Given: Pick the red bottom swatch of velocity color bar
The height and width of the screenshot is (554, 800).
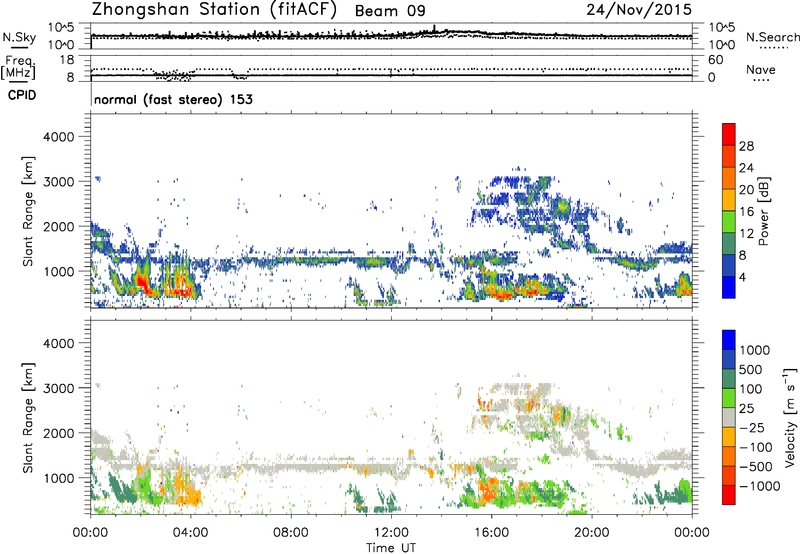Looking at the screenshot, I should (729, 495).
